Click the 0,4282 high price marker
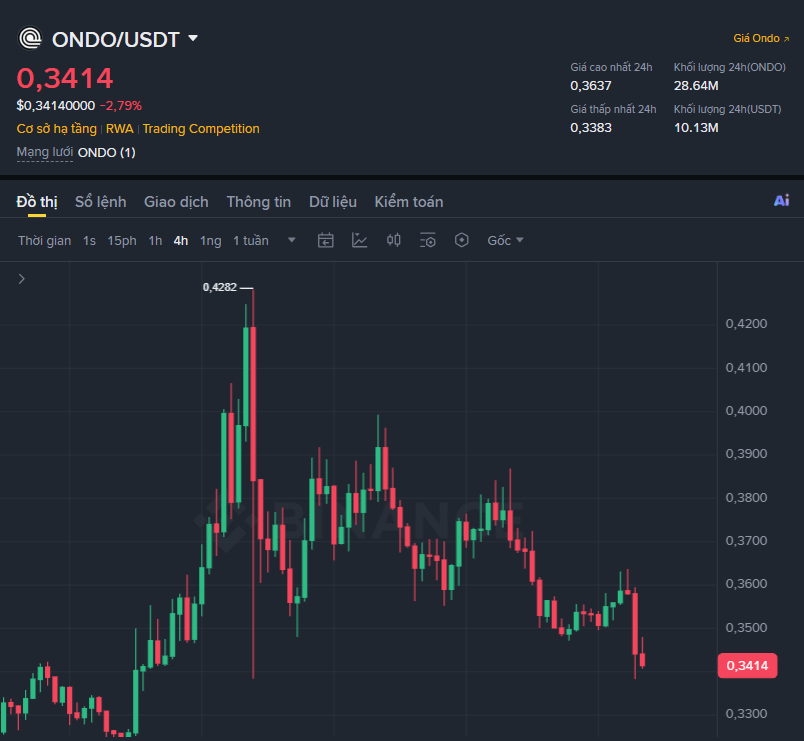Image resolution: width=804 pixels, height=741 pixels. [220, 287]
